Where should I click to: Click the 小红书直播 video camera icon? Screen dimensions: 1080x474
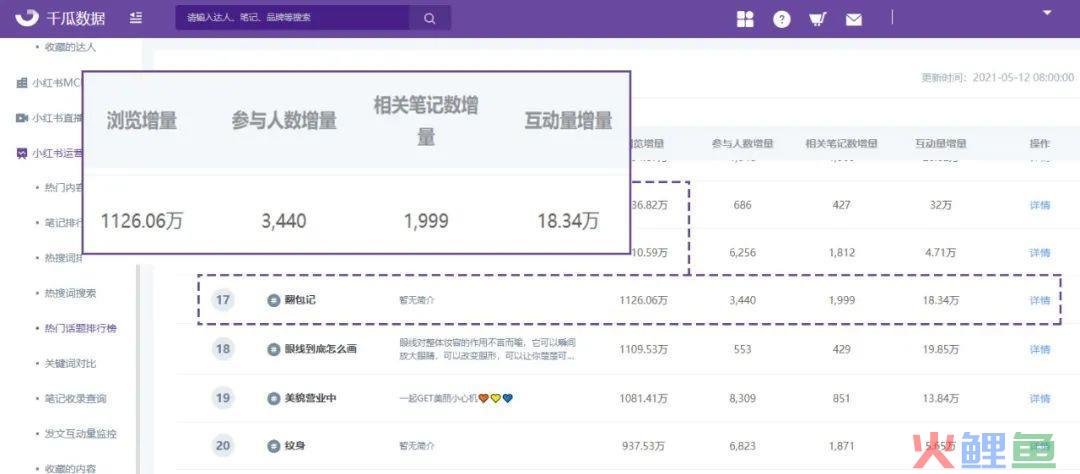click(x=21, y=118)
